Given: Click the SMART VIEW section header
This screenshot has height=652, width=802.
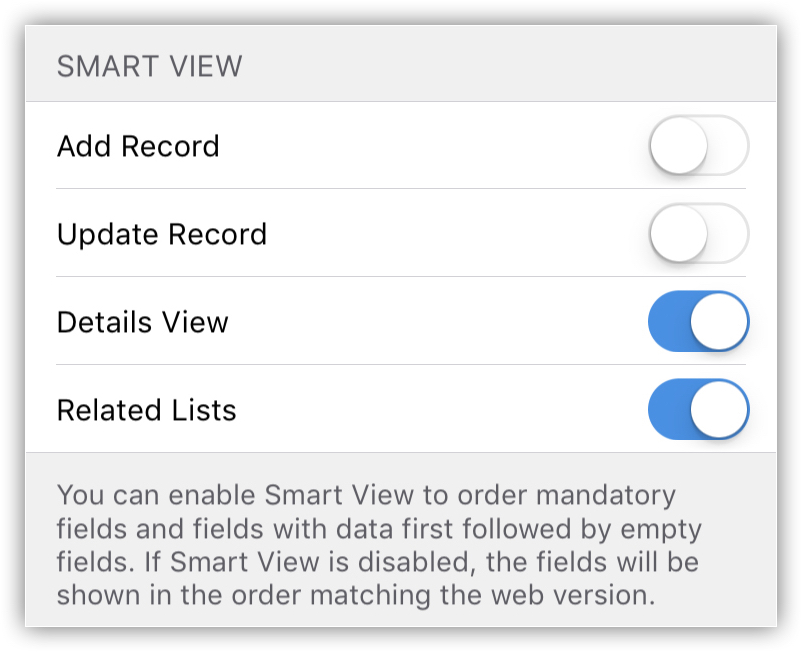Looking at the screenshot, I should point(150,67).
